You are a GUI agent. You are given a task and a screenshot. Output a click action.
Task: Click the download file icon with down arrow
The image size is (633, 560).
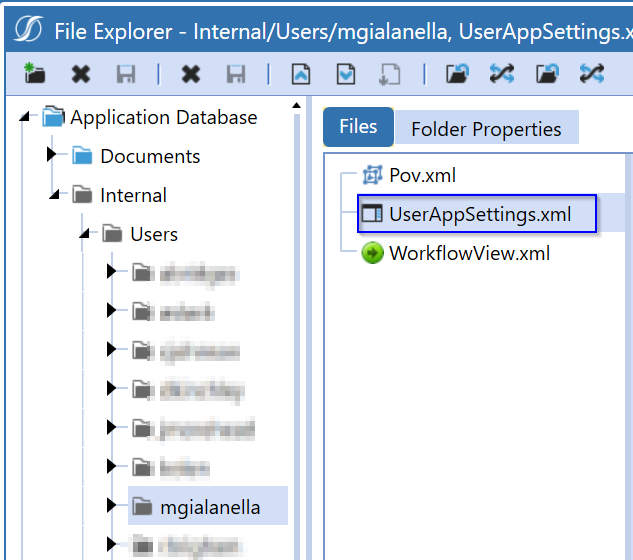point(346,74)
